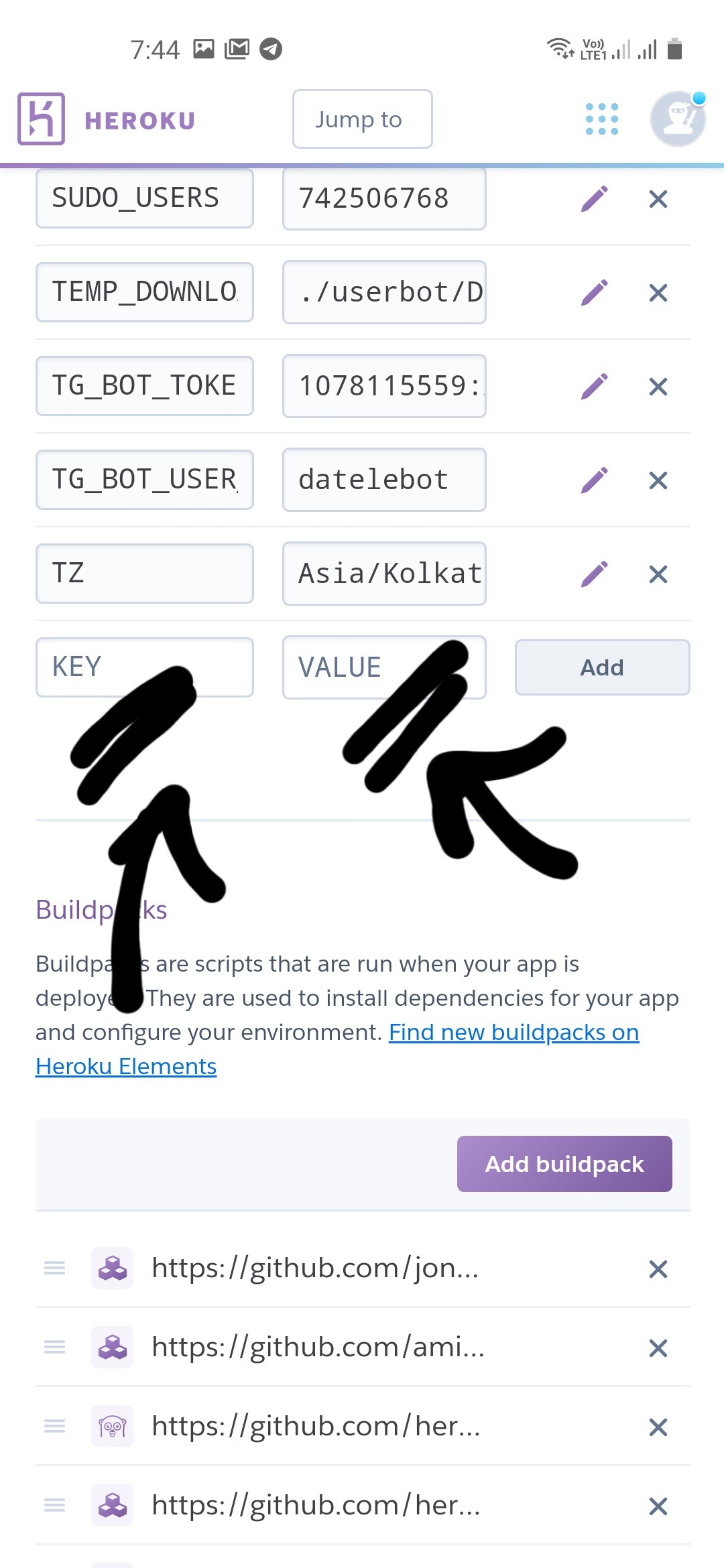Image resolution: width=724 pixels, height=1568 pixels.
Task: Grab the drag handle of jon... buildpack
Action: [x=55, y=1268]
